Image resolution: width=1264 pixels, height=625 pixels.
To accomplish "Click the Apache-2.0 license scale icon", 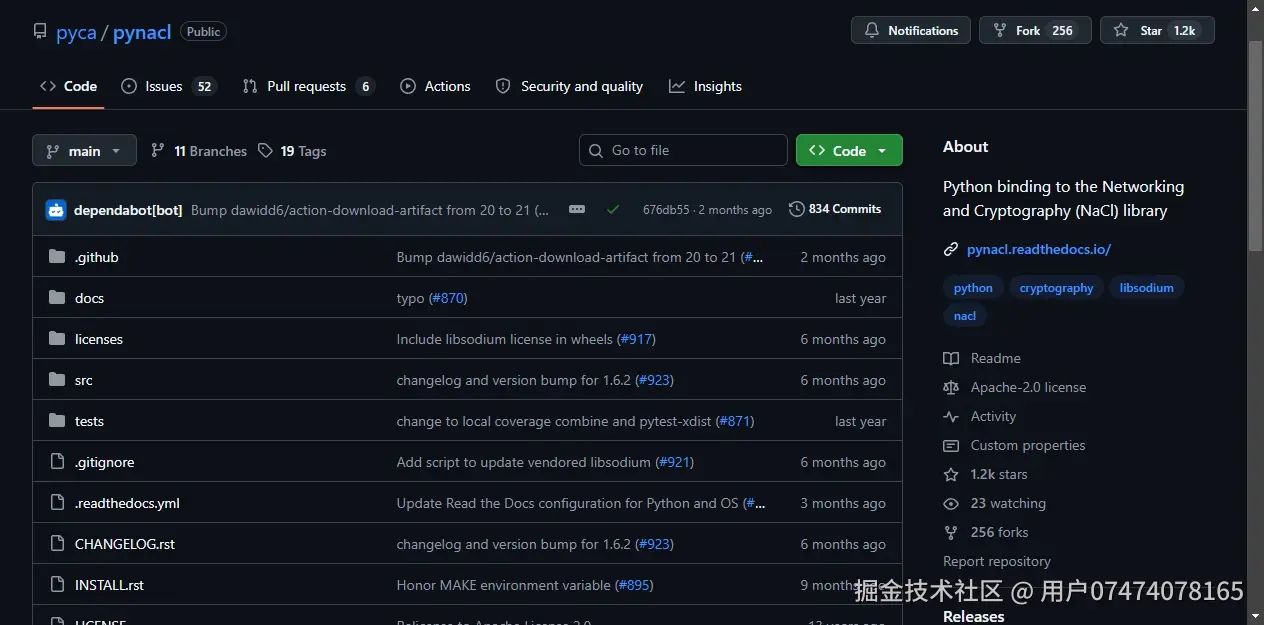I will 951,387.
